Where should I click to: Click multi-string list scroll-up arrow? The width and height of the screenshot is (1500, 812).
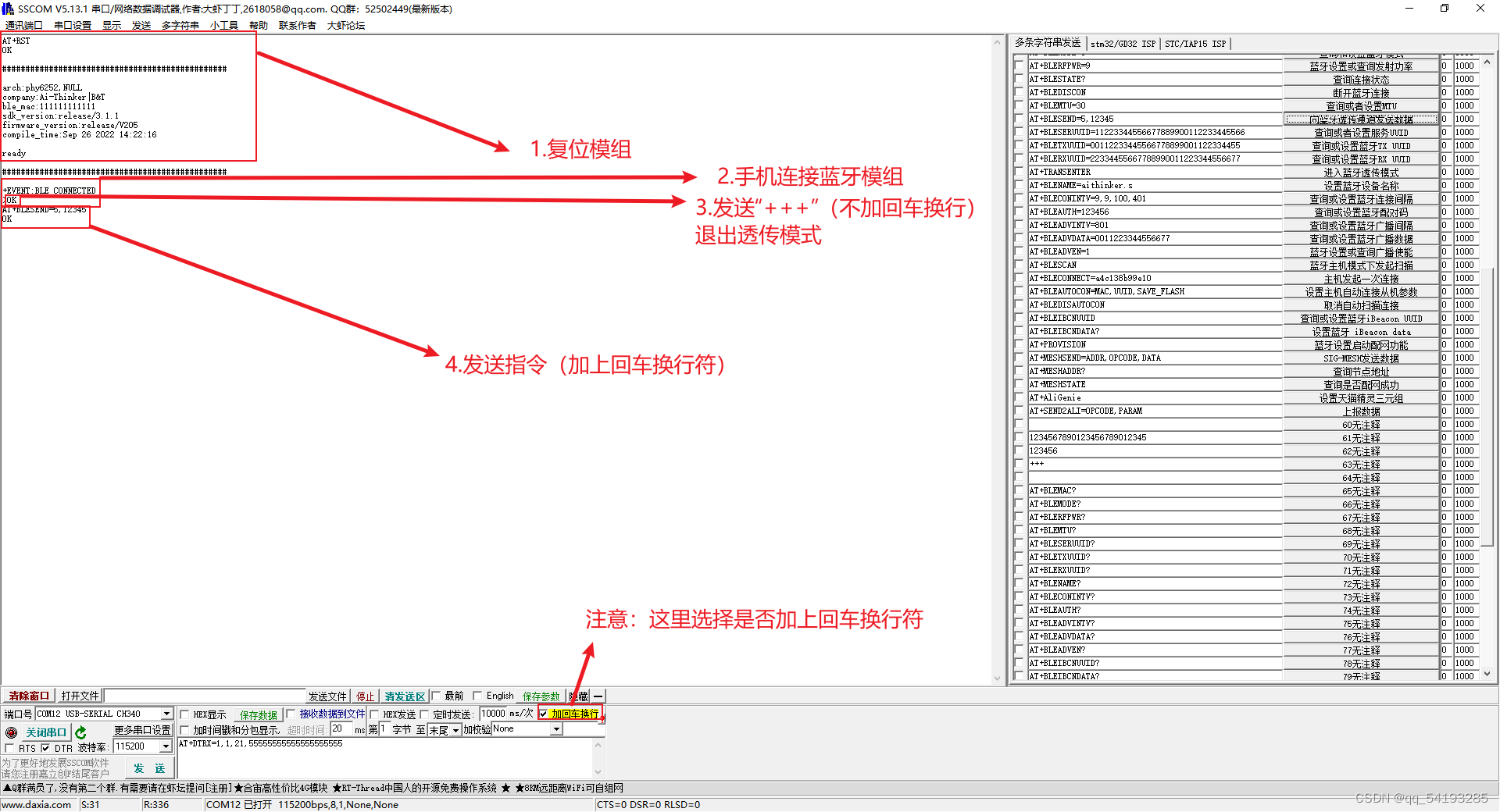pyautogui.click(x=1487, y=62)
